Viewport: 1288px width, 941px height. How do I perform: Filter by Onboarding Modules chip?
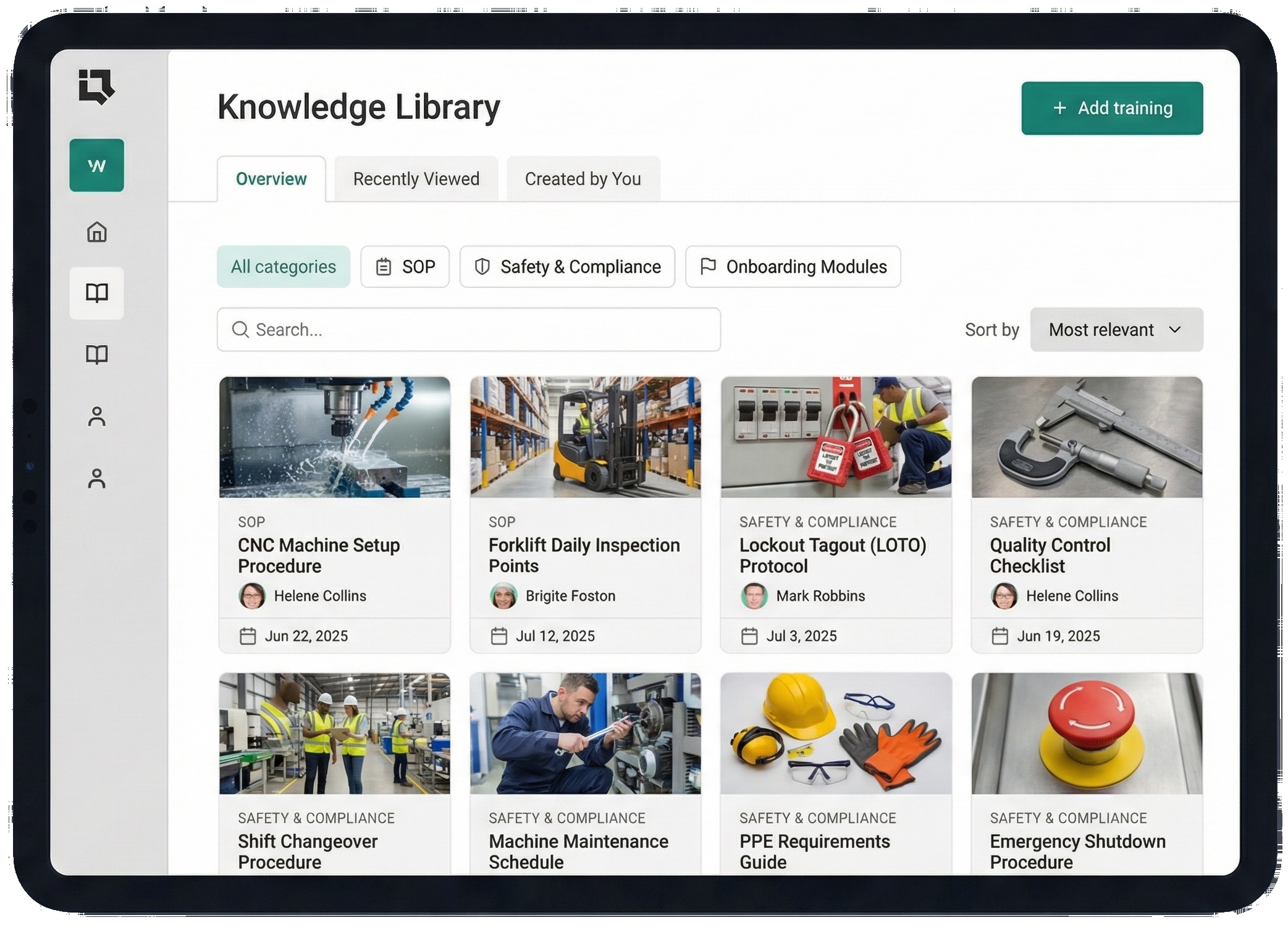coord(793,267)
